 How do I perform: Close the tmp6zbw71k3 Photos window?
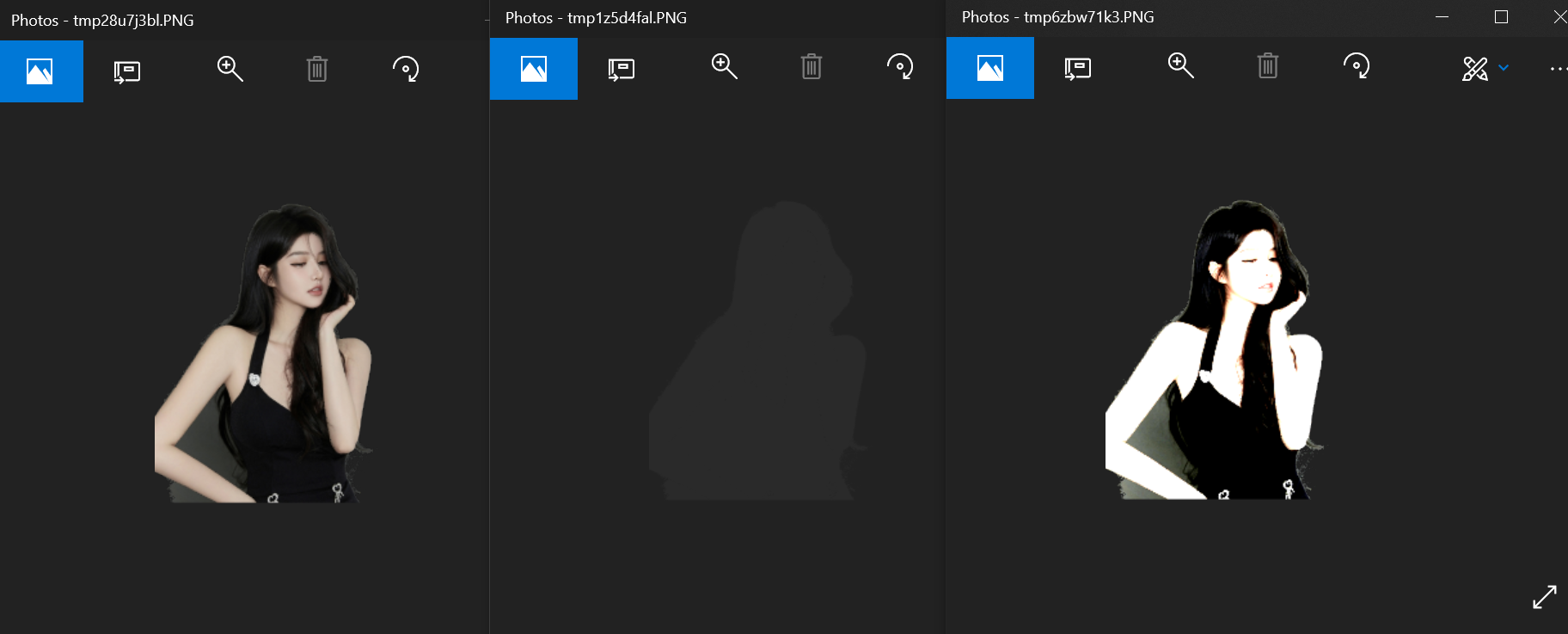(x=1559, y=16)
